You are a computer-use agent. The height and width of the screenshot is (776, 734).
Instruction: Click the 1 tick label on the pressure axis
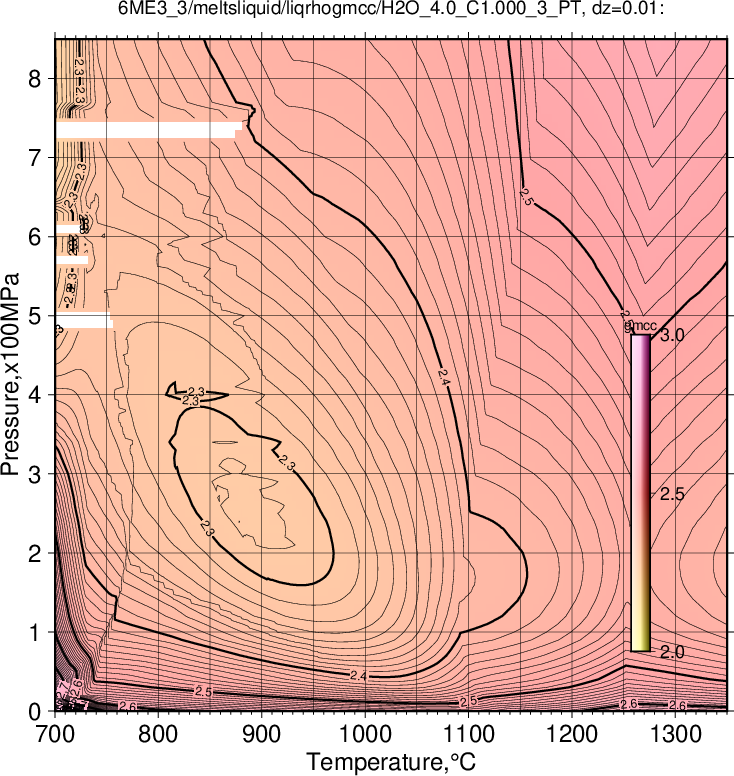pyautogui.click(x=35, y=632)
